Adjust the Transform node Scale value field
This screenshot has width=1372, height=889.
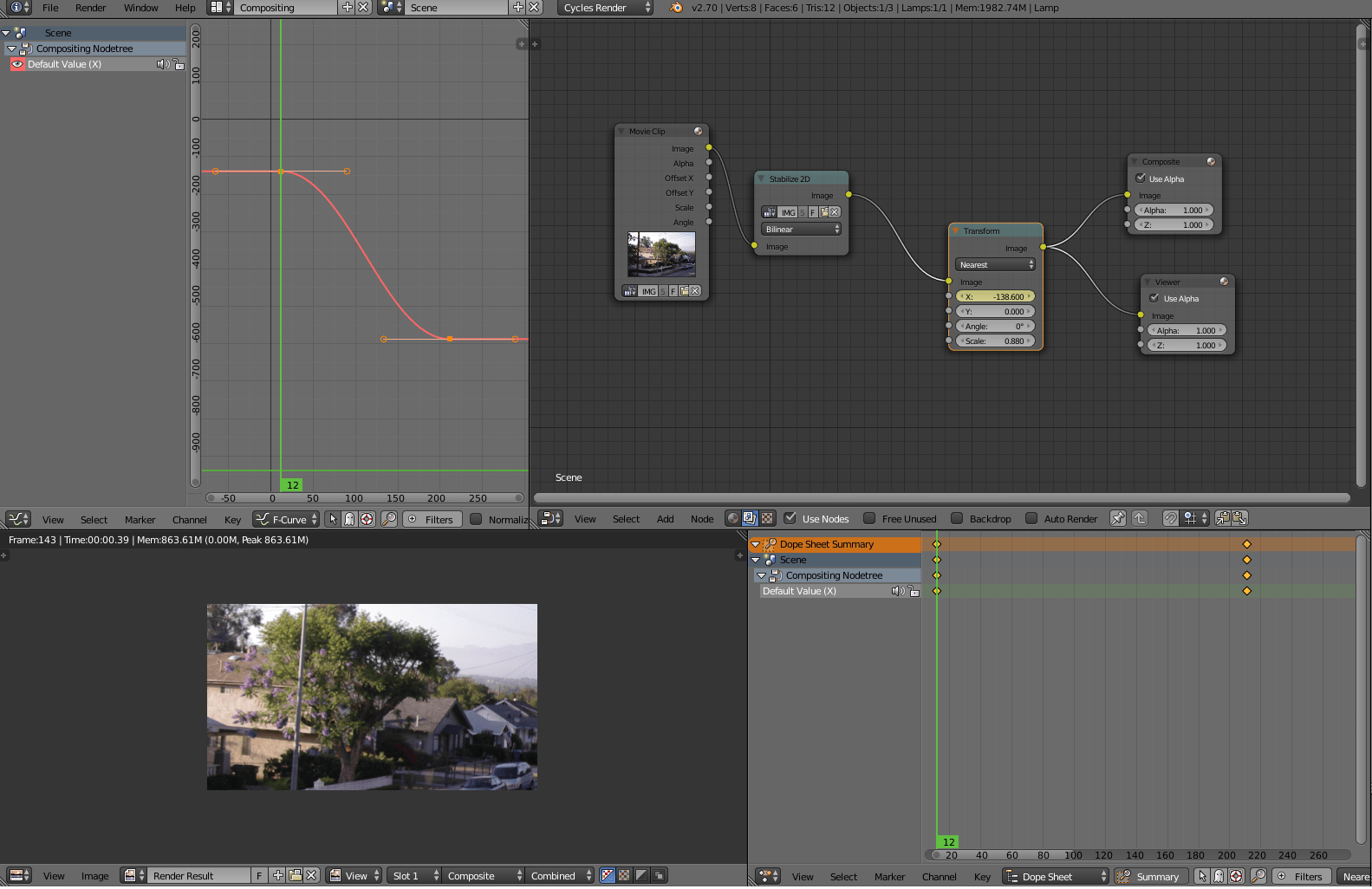[x=996, y=341]
